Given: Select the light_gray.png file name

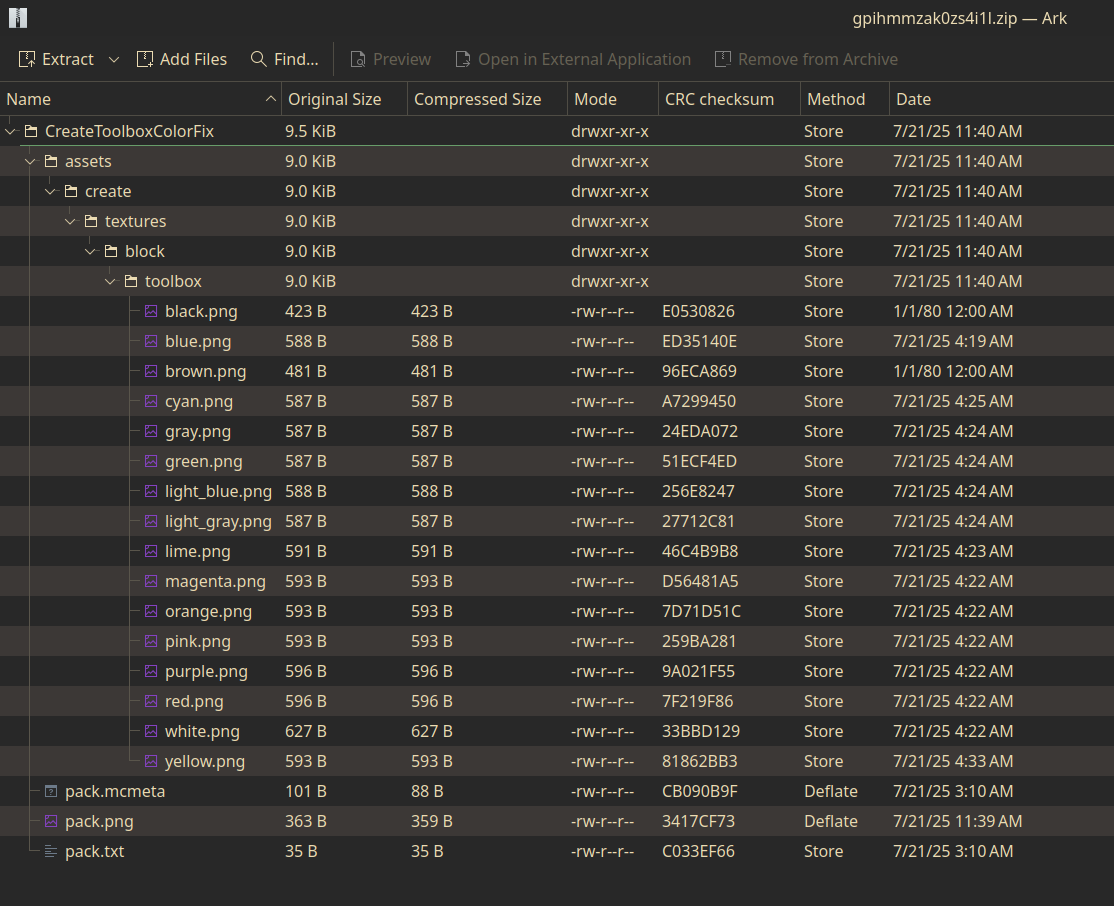Looking at the screenshot, I should pyautogui.click(x=218, y=522).
